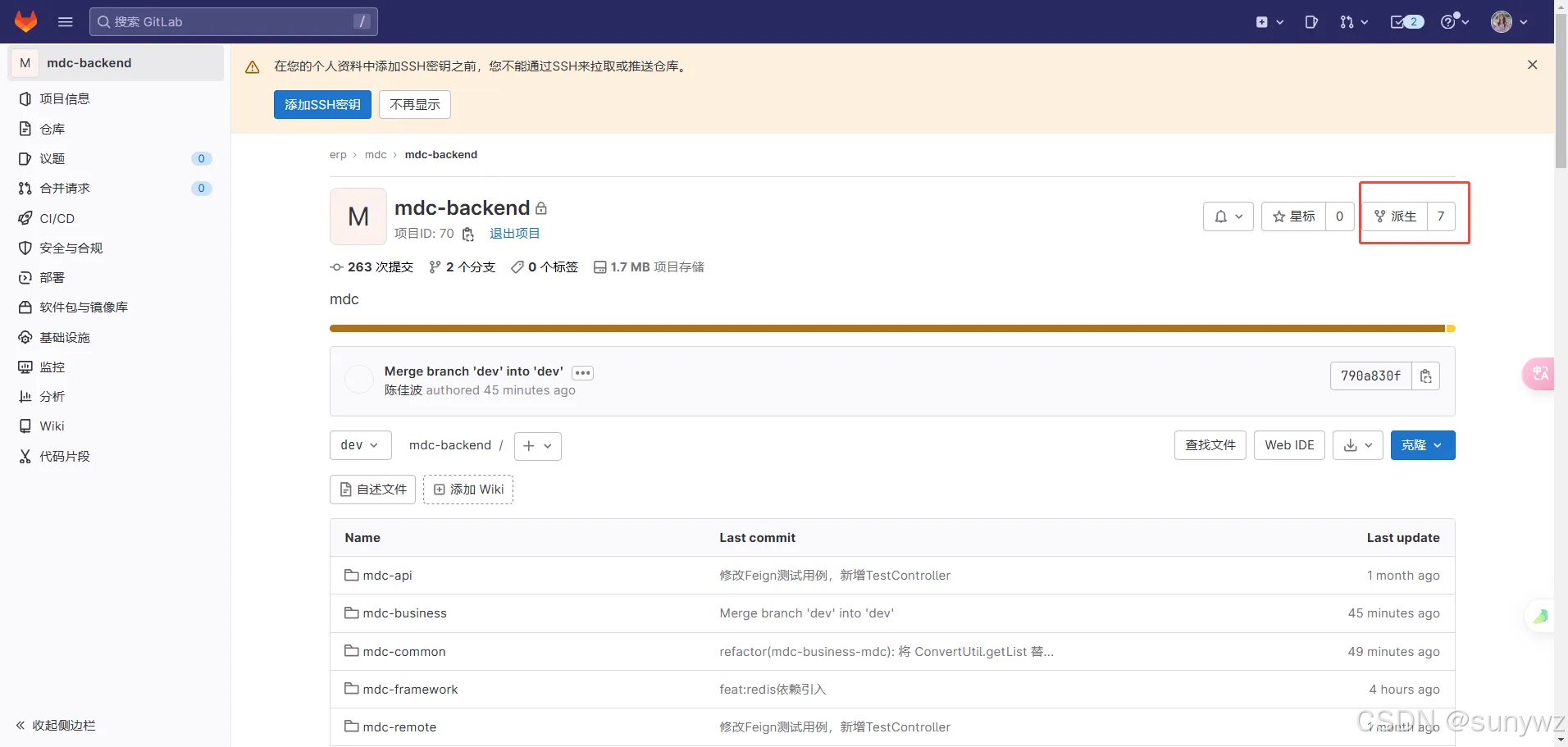Viewport: 1568px width, 747px height.
Task: Expand commit message with ellipsis button
Action: (583, 373)
